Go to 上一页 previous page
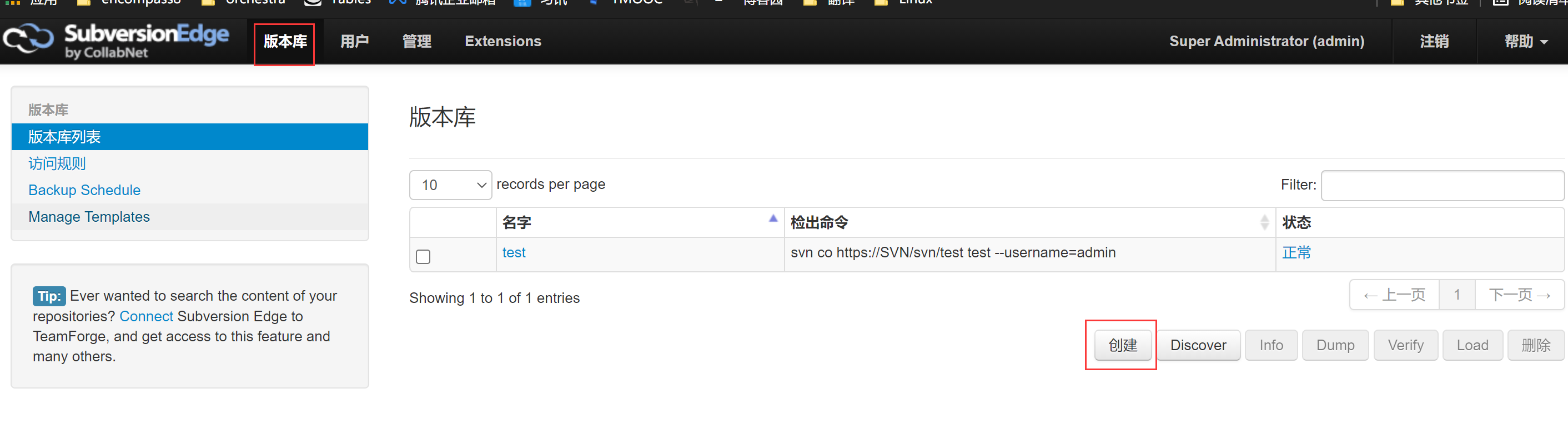Viewport: 1568px width, 443px height. tap(1395, 295)
